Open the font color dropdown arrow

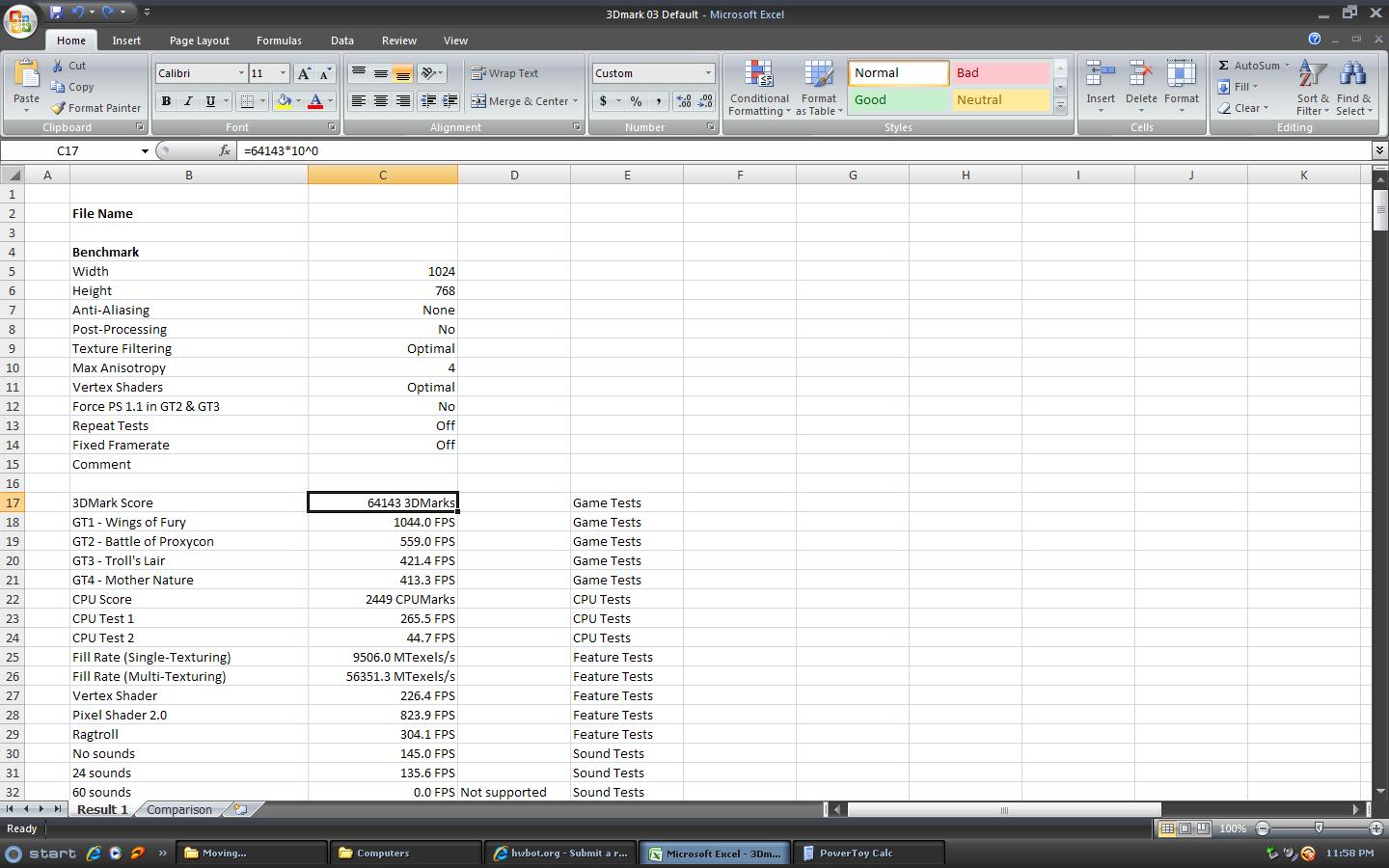pos(330,101)
